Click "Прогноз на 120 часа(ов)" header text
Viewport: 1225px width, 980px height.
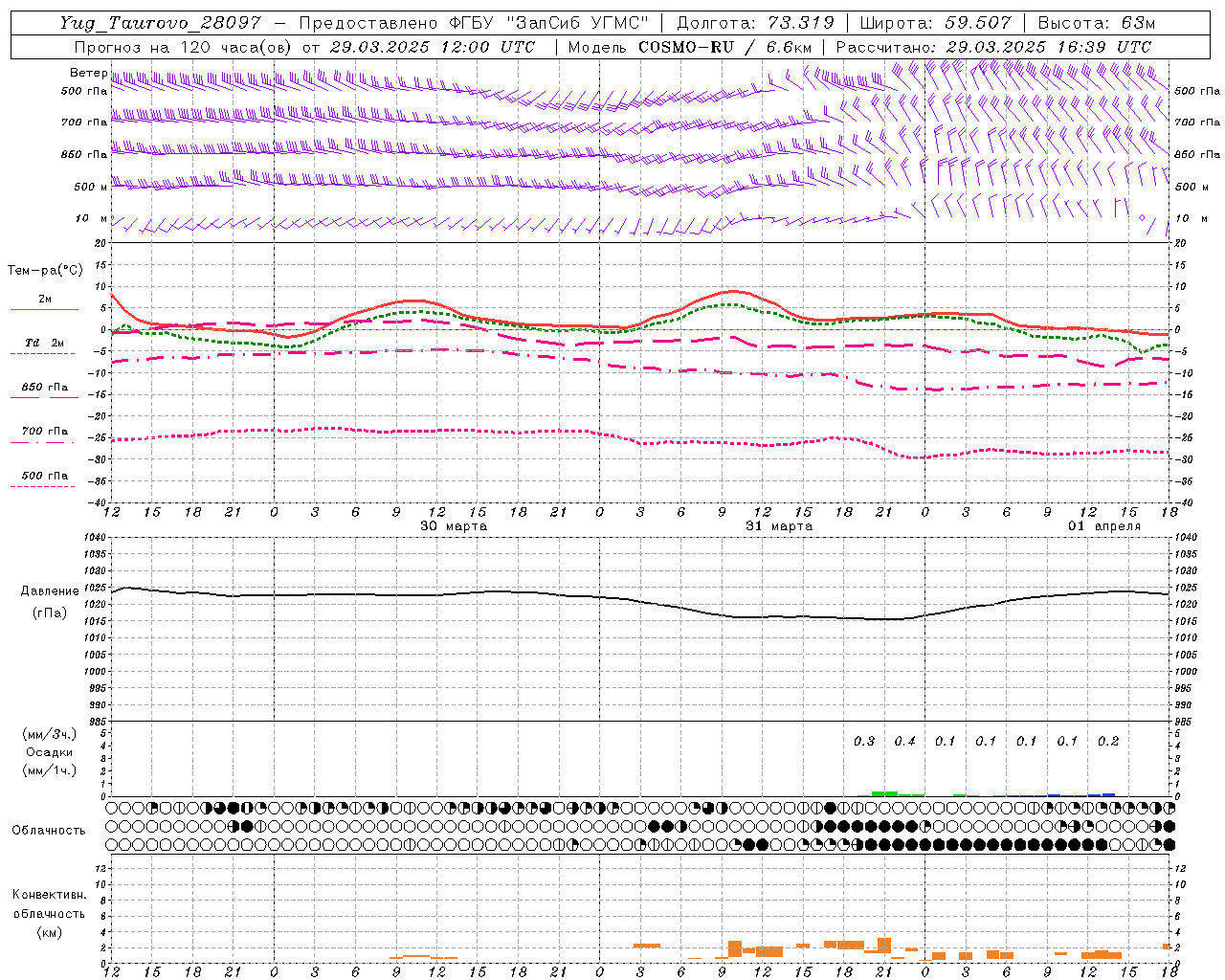point(184,47)
